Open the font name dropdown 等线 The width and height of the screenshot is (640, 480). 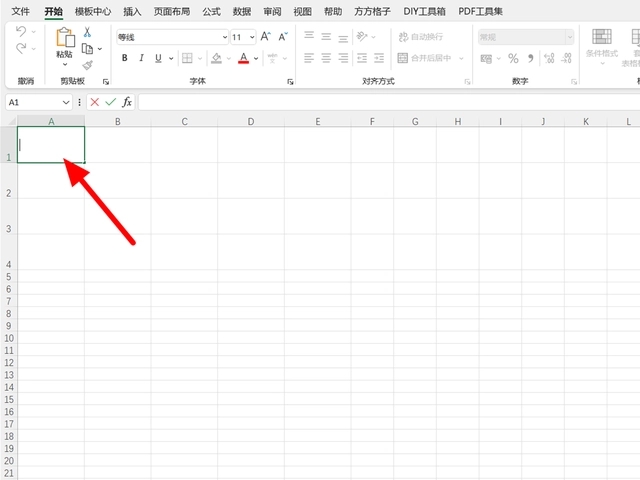[x=224, y=37]
